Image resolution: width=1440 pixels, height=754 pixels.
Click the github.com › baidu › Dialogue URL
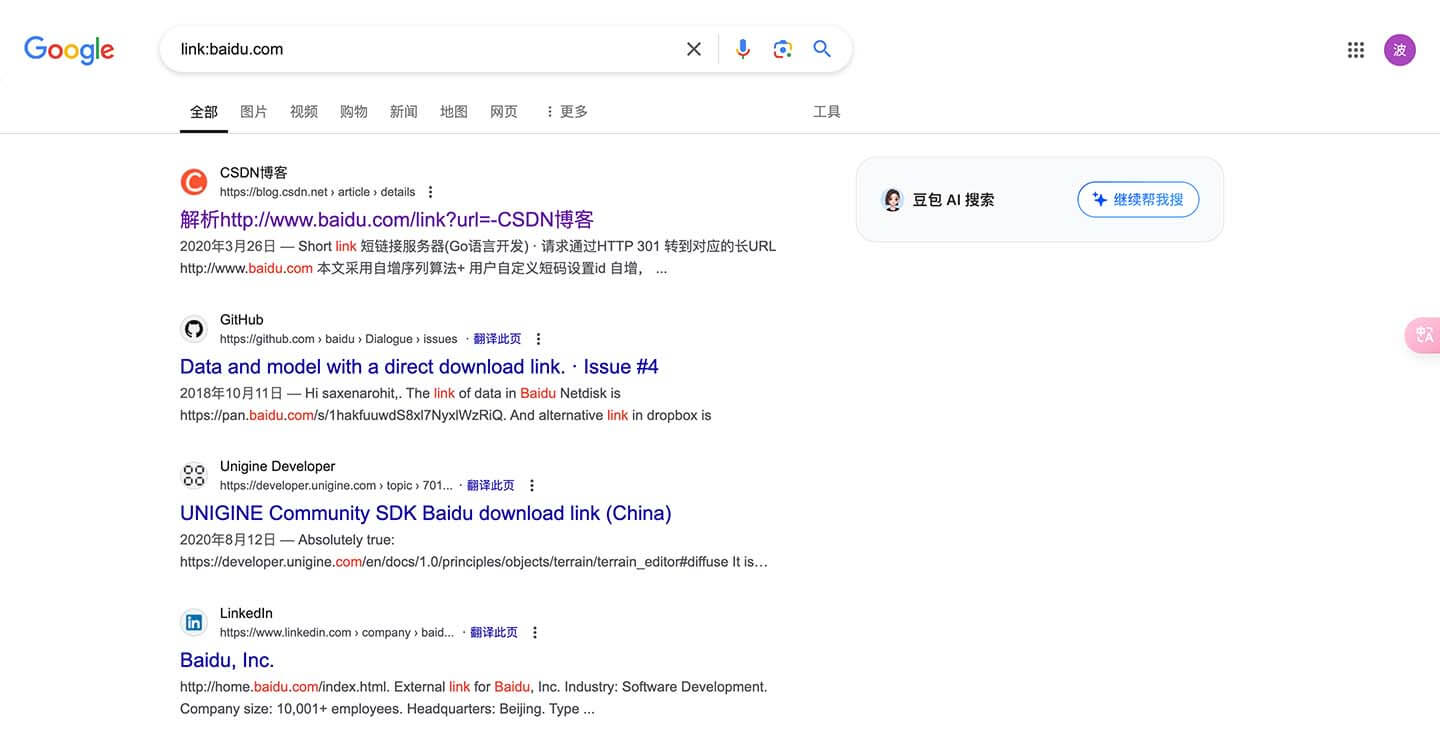tap(338, 339)
